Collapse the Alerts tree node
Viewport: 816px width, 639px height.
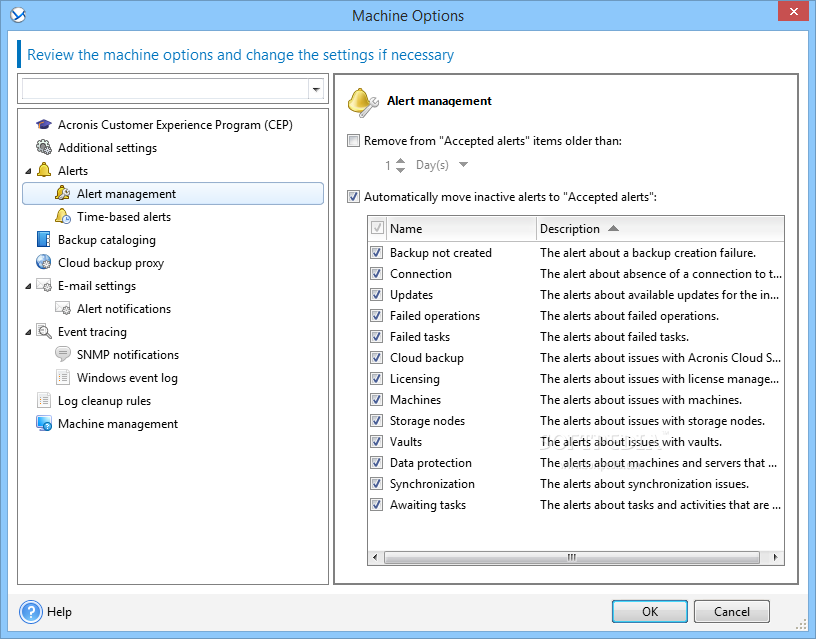(x=28, y=171)
